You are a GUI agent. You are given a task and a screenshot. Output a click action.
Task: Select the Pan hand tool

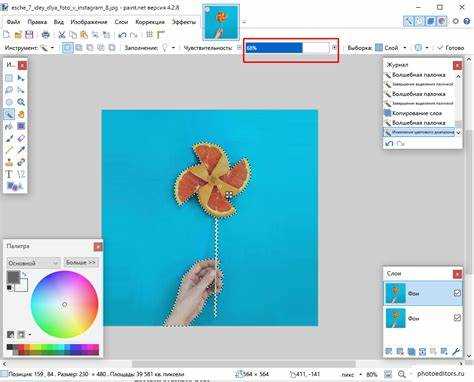tap(21, 114)
